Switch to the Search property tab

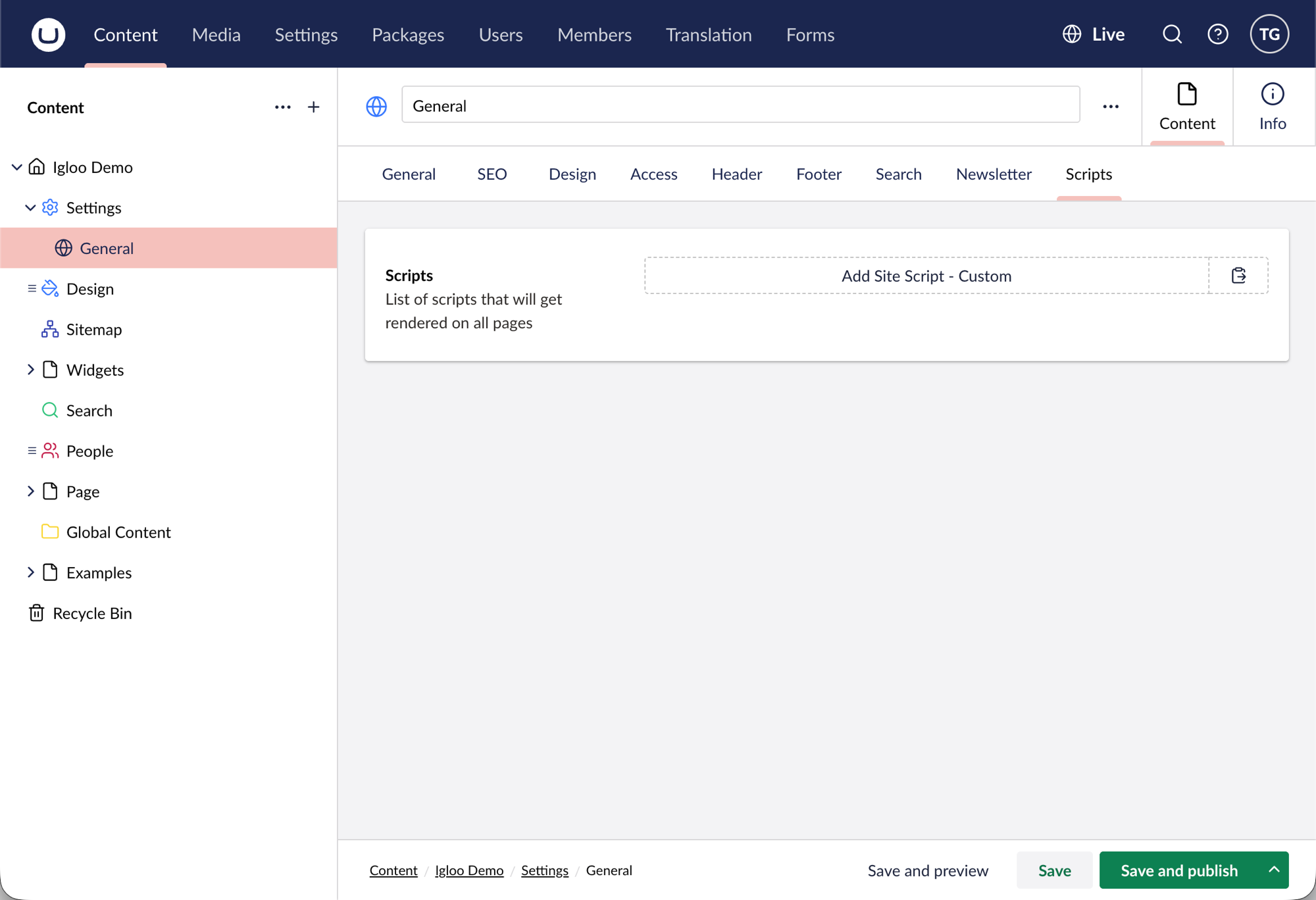pos(898,174)
